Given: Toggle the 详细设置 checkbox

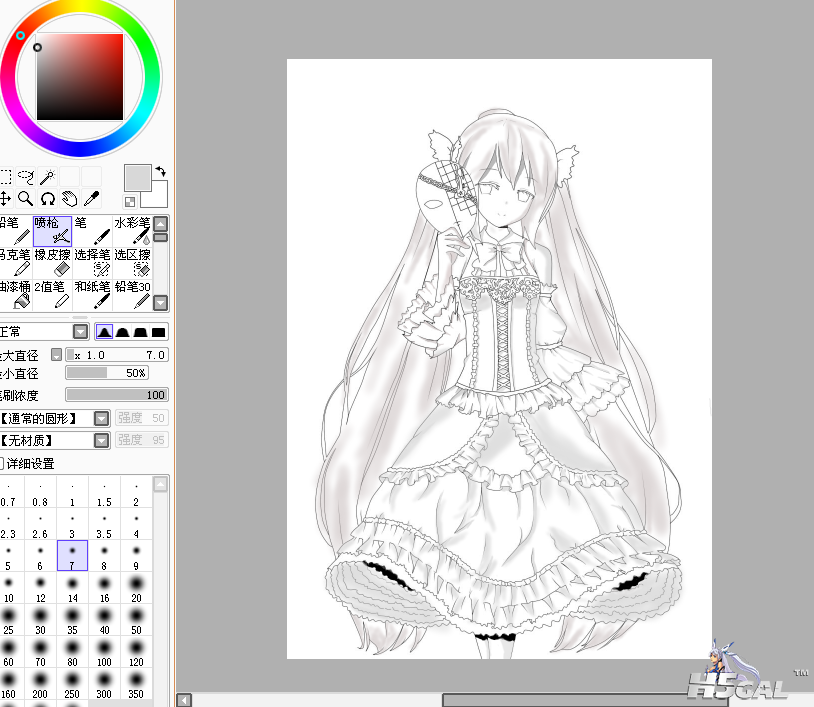Looking at the screenshot, I should click(1, 463).
